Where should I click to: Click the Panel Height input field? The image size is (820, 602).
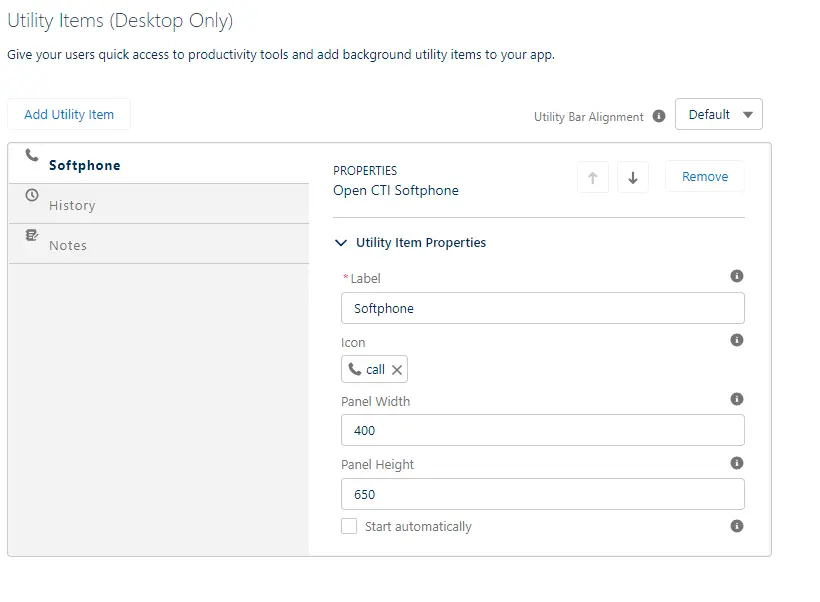(x=542, y=494)
